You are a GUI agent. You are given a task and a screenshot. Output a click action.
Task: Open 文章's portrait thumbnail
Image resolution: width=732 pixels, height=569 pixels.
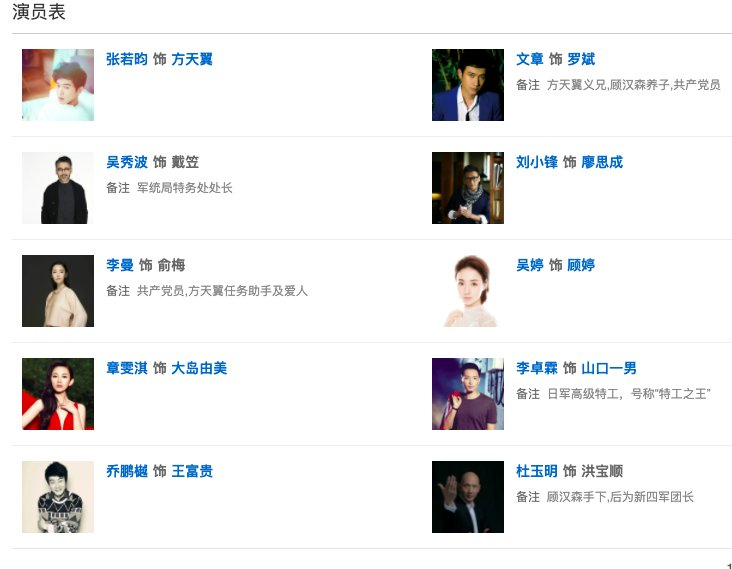click(468, 85)
